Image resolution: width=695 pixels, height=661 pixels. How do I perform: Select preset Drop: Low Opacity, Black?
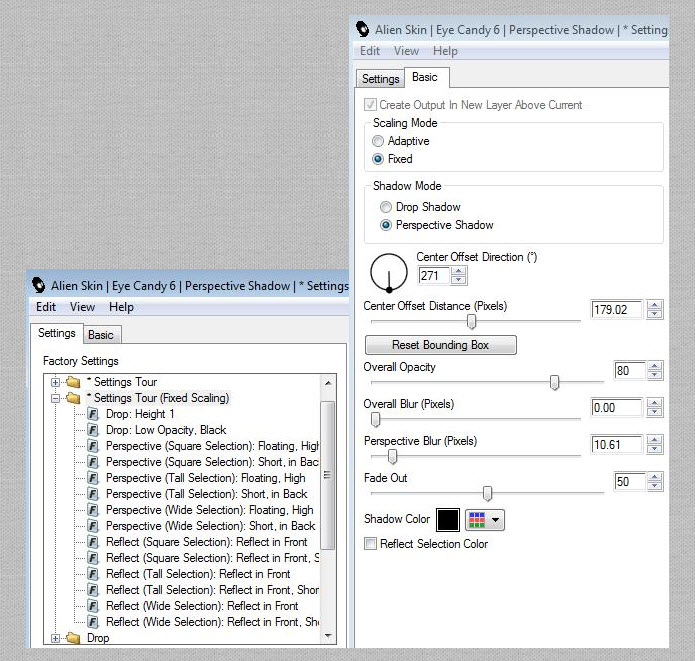click(166, 430)
